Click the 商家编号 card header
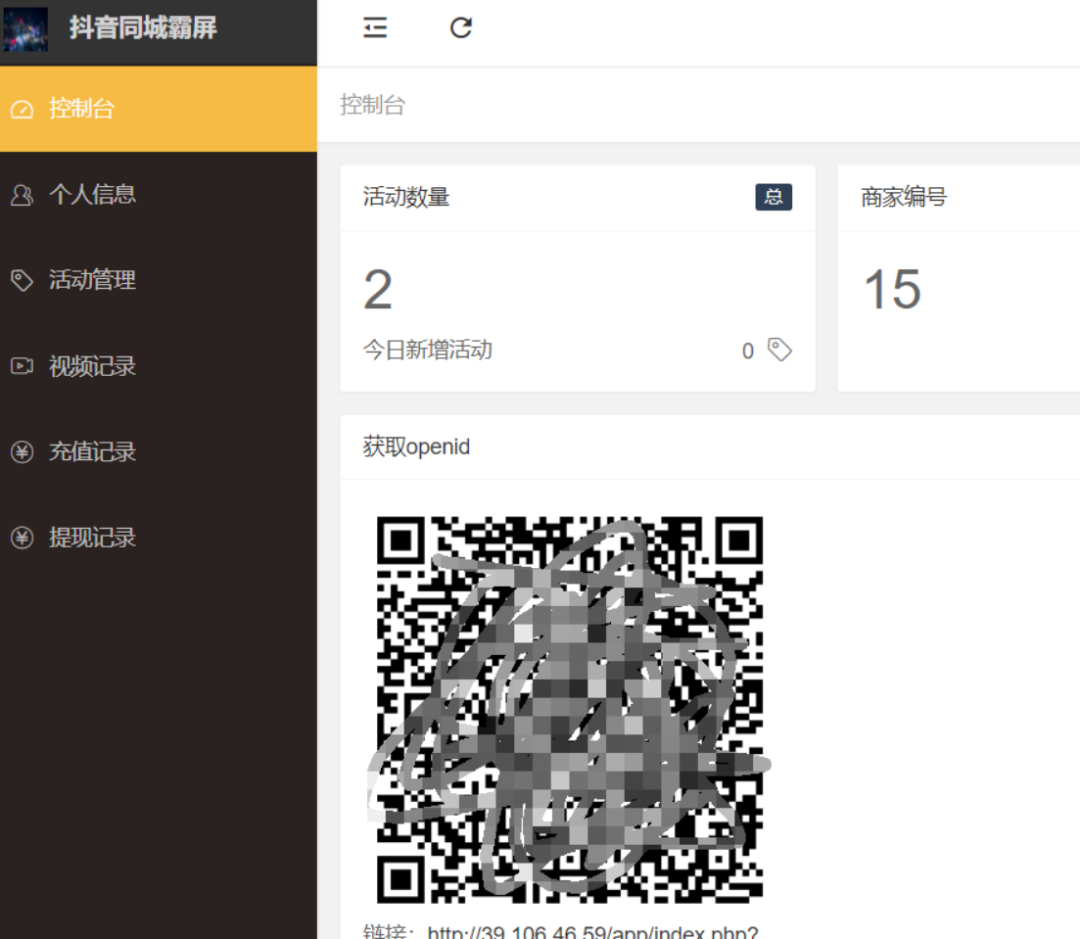The height and width of the screenshot is (939, 1080). click(904, 197)
